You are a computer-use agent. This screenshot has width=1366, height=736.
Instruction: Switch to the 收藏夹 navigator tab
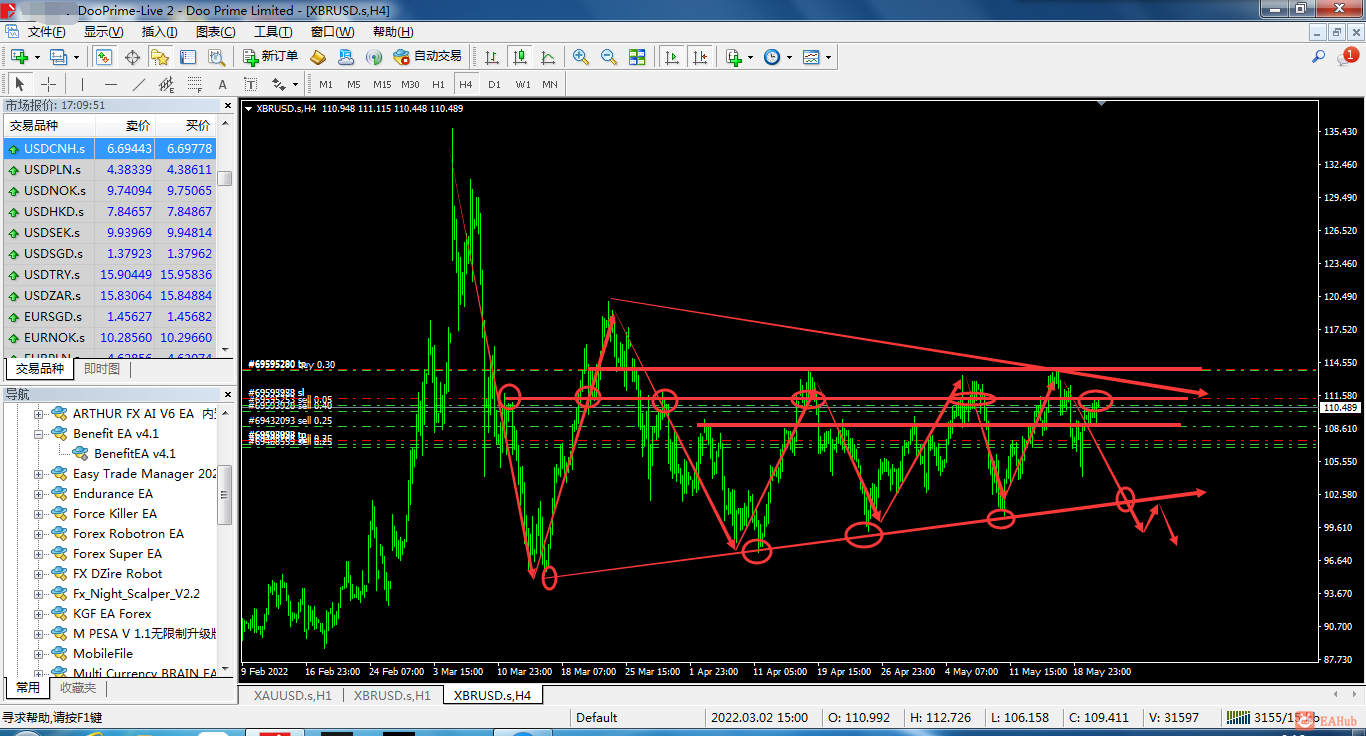click(78, 688)
